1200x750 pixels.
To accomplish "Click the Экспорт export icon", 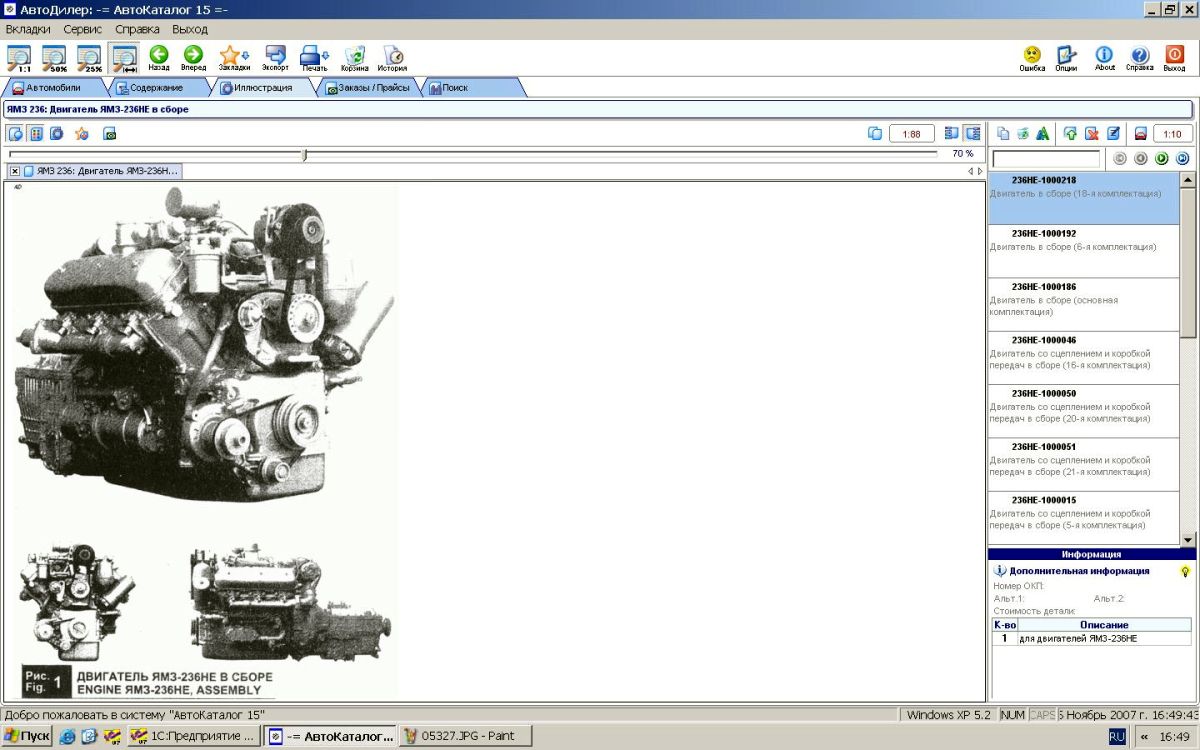I will (x=275, y=58).
